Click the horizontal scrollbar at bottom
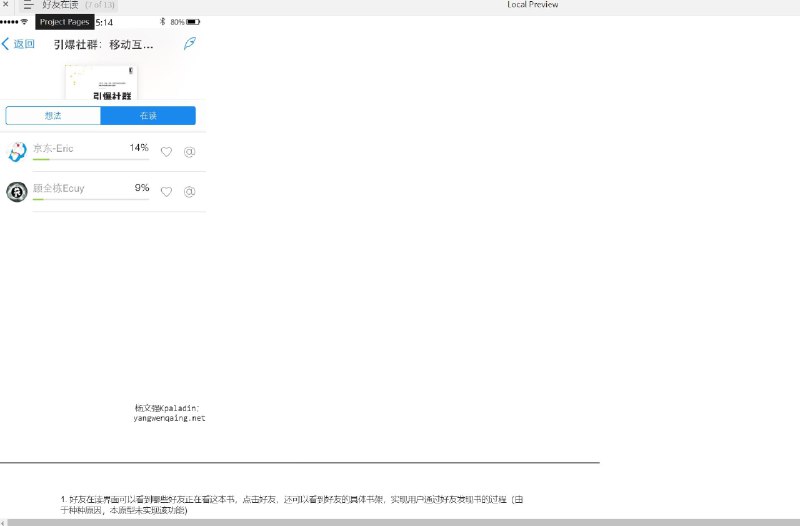This screenshot has height=526, width=800. click(403, 522)
